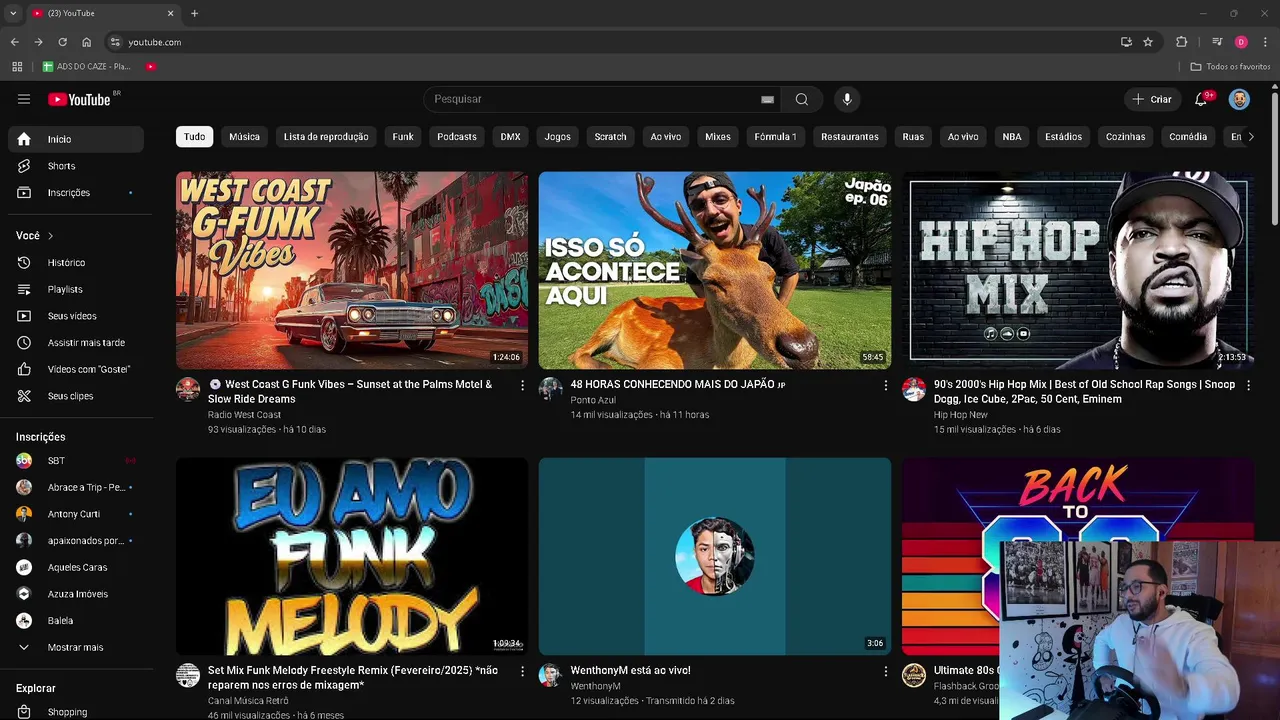Select the Funk filter chip
The image size is (1280, 720).
[403, 136]
